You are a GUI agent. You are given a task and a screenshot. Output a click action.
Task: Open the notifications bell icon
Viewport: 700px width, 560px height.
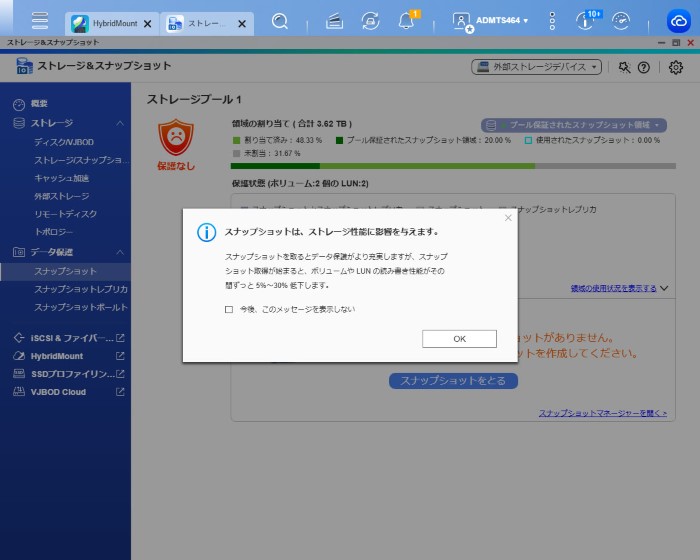406,21
